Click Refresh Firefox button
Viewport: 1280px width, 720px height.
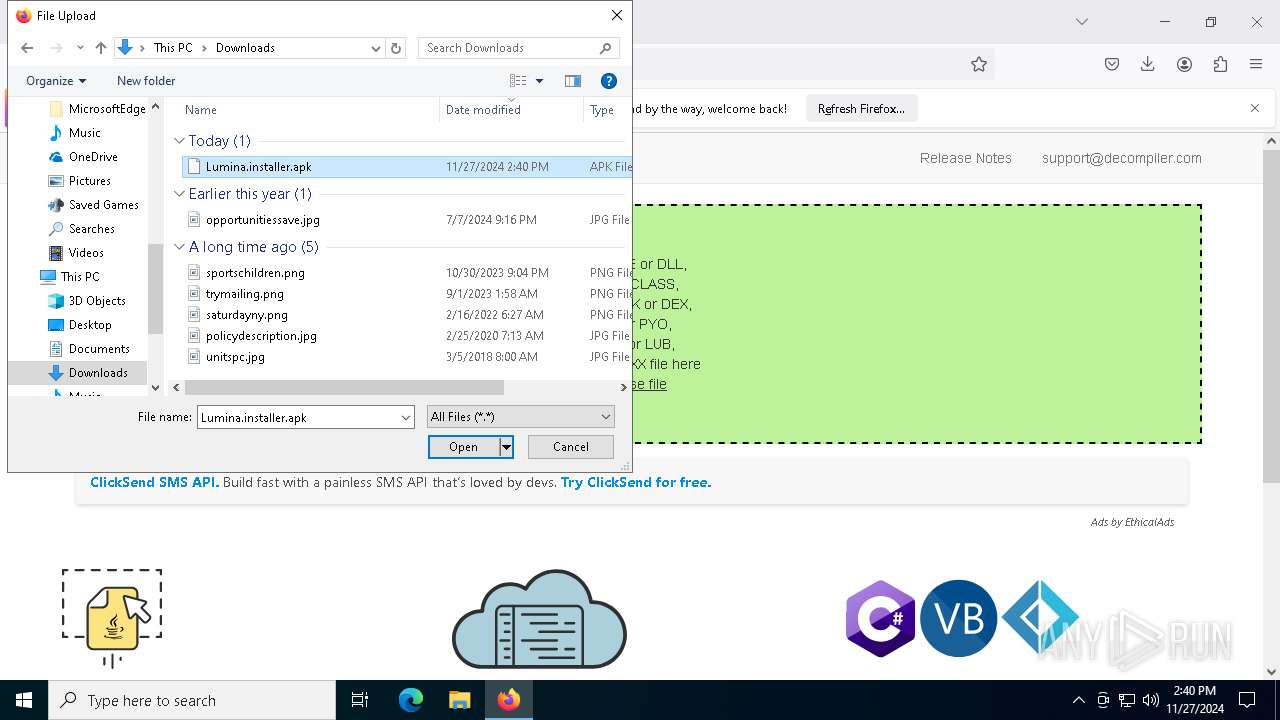coord(861,109)
